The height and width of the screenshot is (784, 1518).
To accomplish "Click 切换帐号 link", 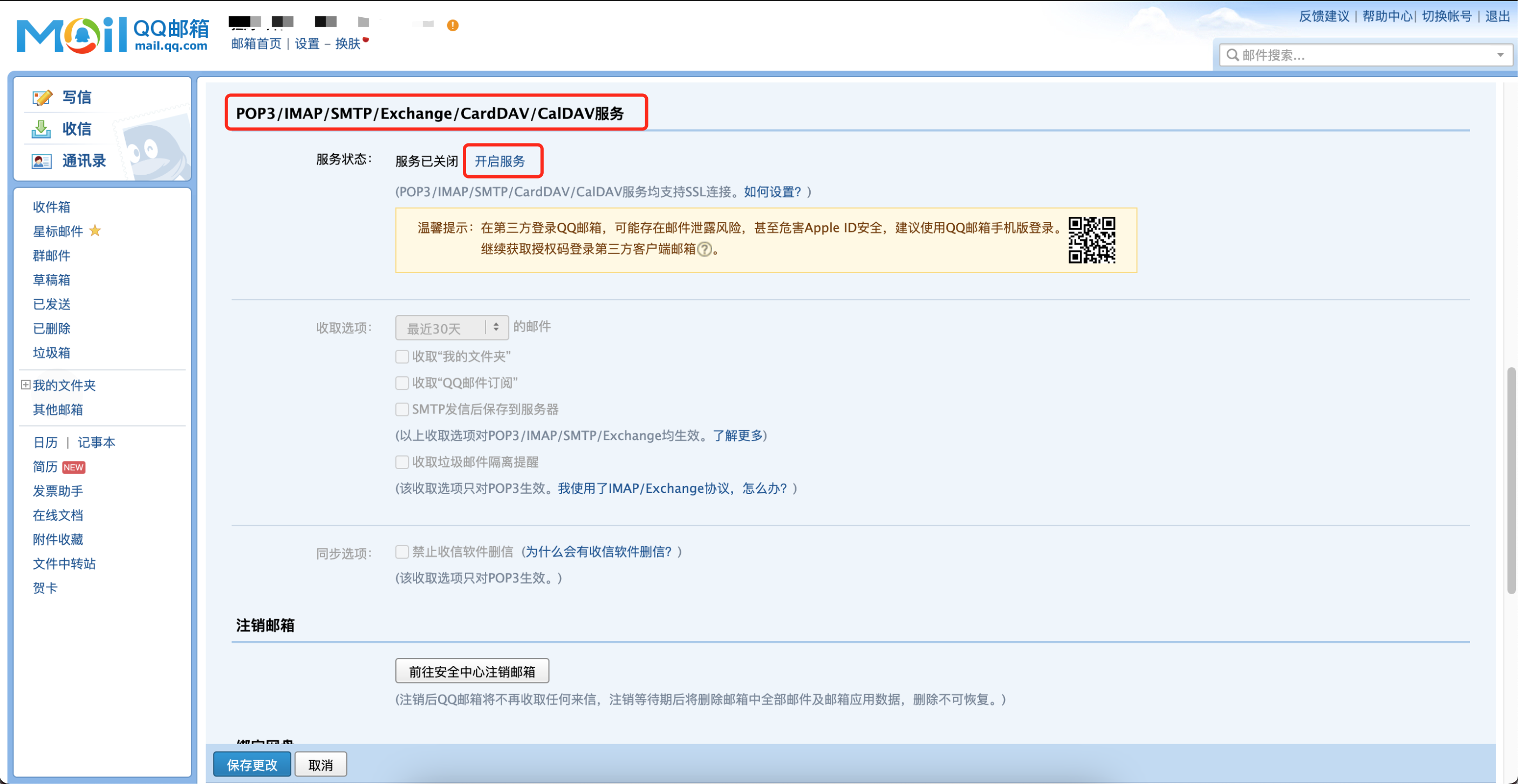I will (x=1447, y=16).
